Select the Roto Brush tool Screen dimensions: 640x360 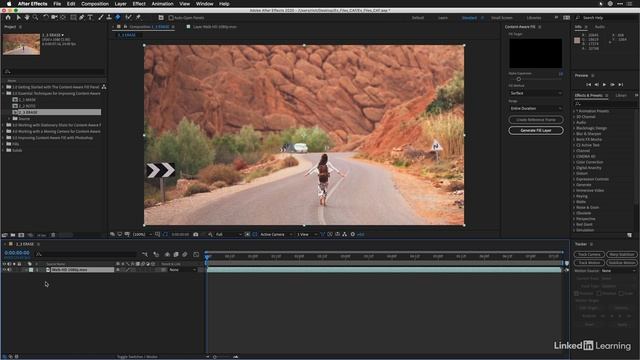pyautogui.click(x=129, y=18)
